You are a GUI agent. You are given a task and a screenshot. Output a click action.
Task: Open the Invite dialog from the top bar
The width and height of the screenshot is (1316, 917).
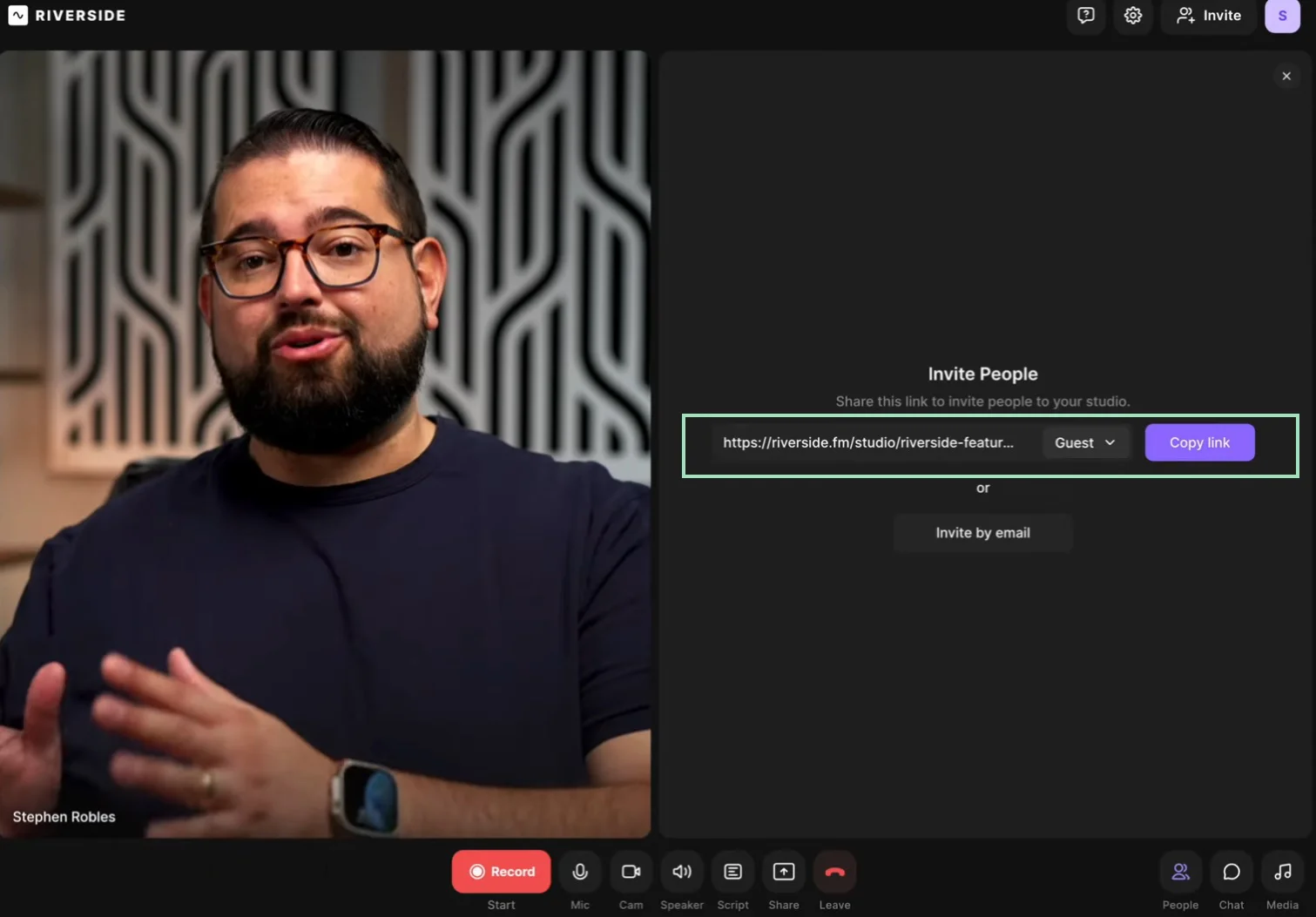(x=1208, y=15)
